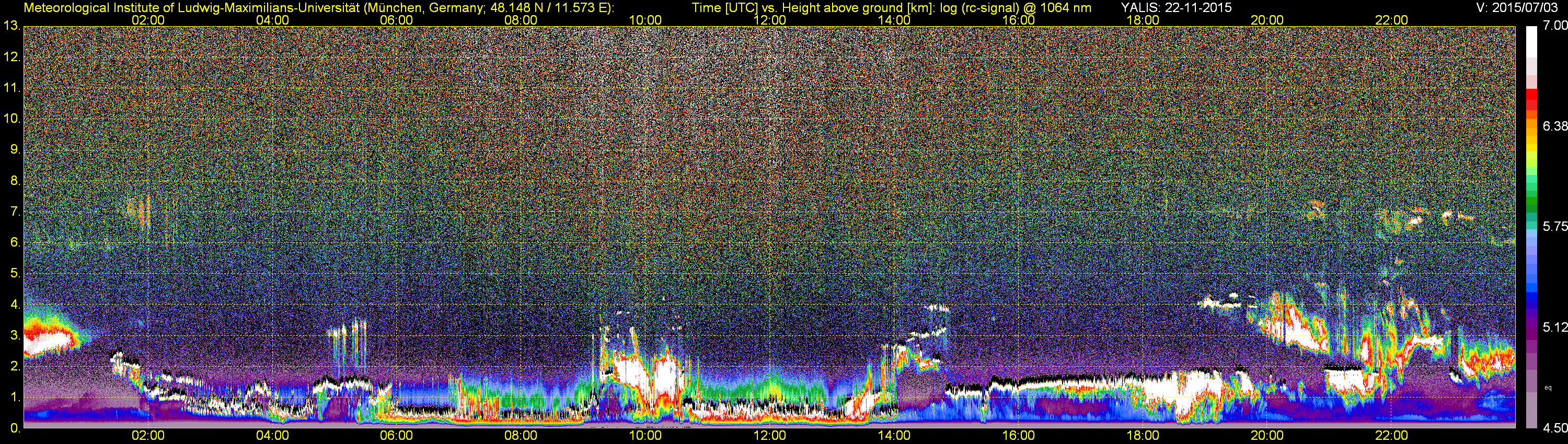Image resolution: width=1568 pixels, height=444 pixels.
Task: Pick the white segment atop the colorbar
Action: tap(1531, 41)
